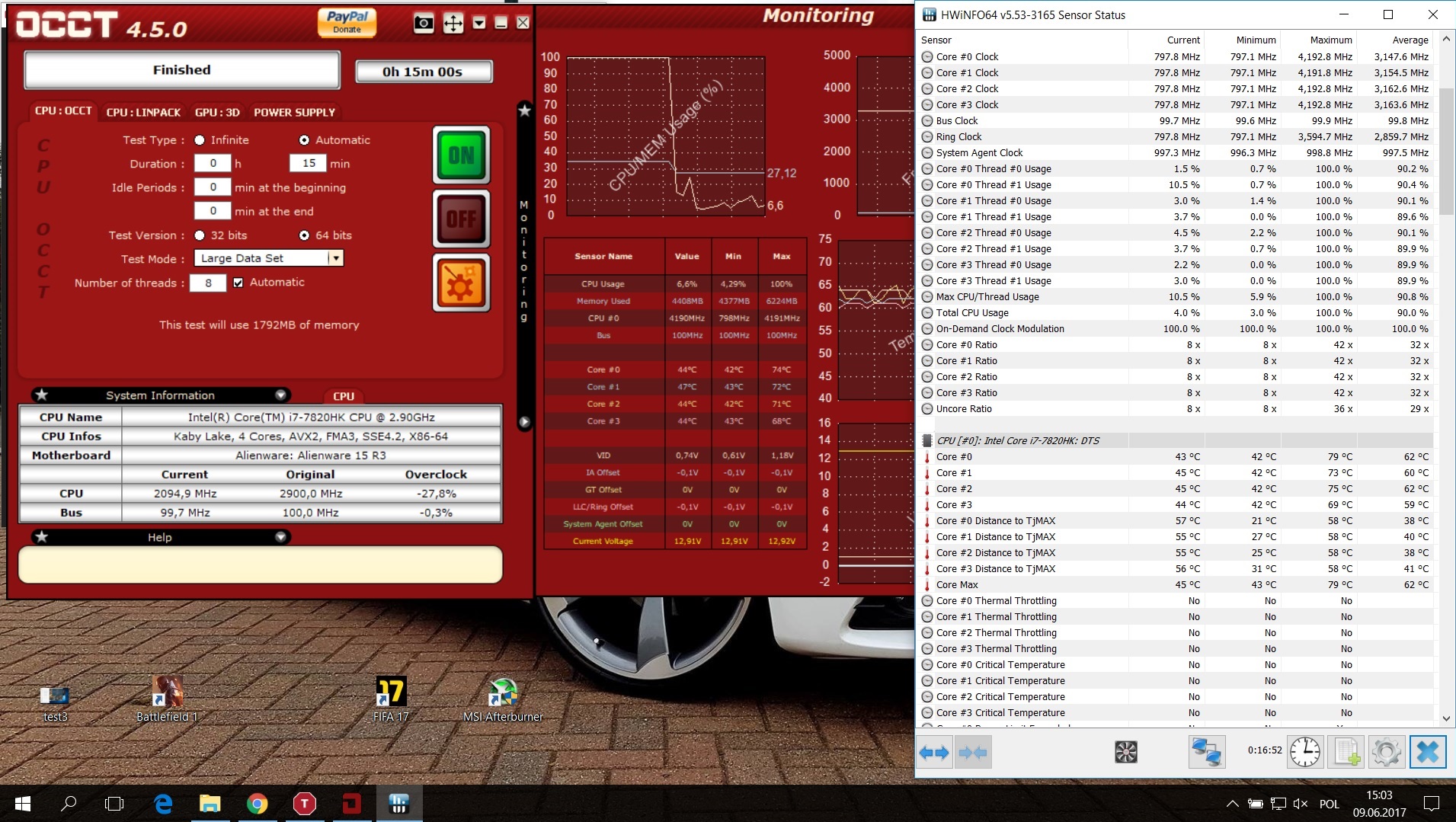Click the Duration minutes input field
Screen dimensions: 1456x822
(x=309, y=164)
